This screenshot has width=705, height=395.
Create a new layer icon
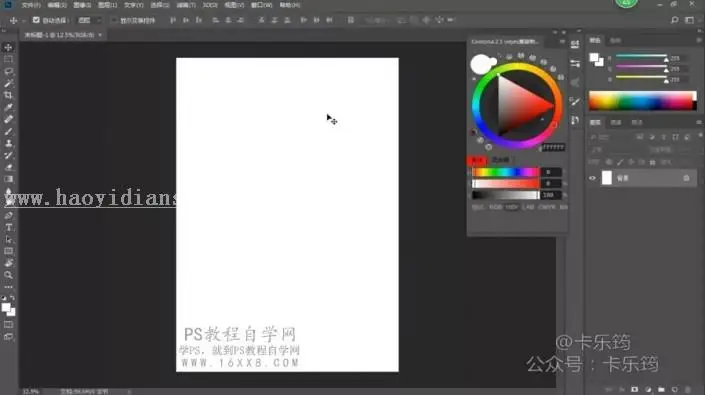[x=674, y=390]
